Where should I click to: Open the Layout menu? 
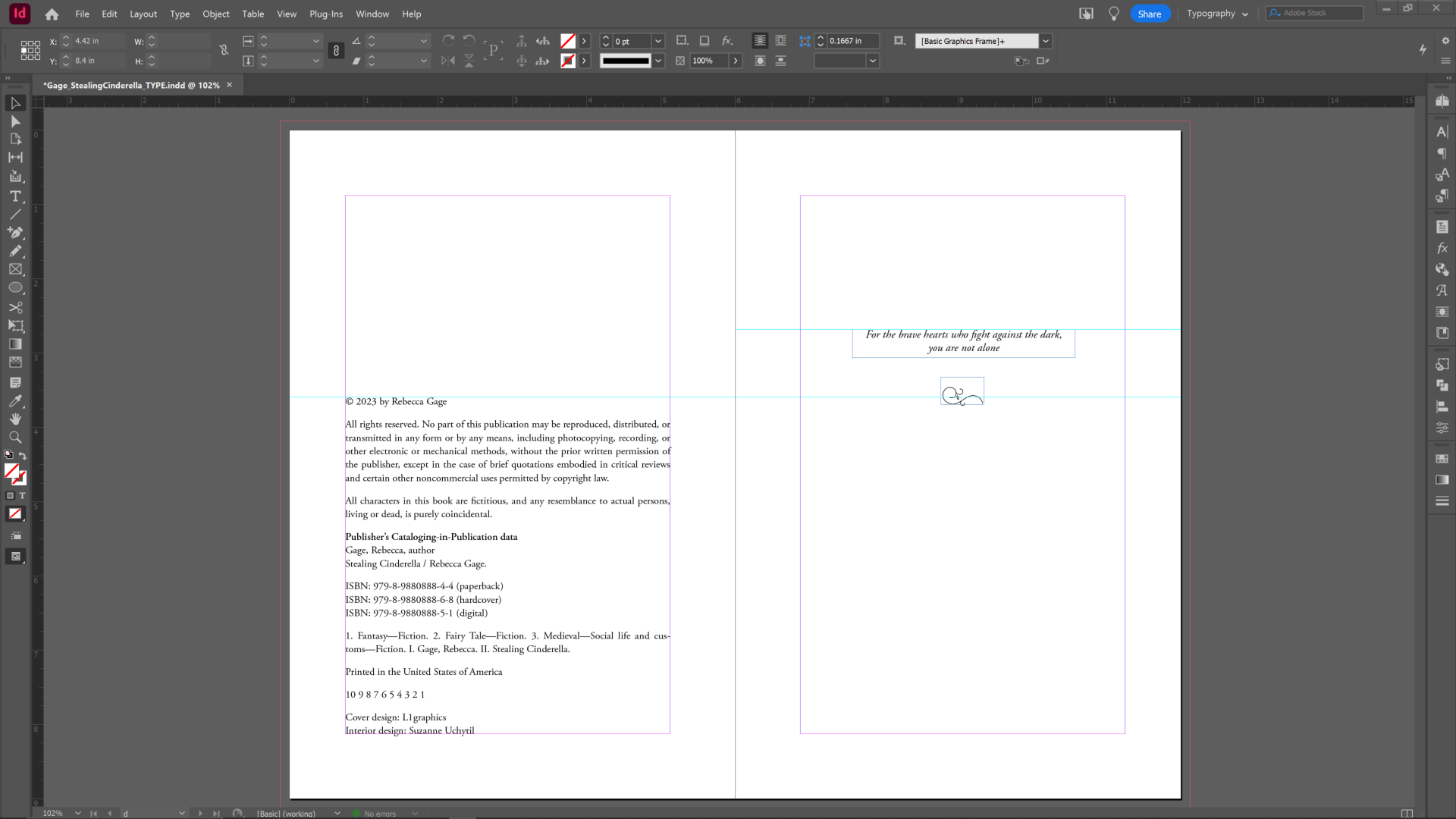pyautogui.click(x=143, y=14)
